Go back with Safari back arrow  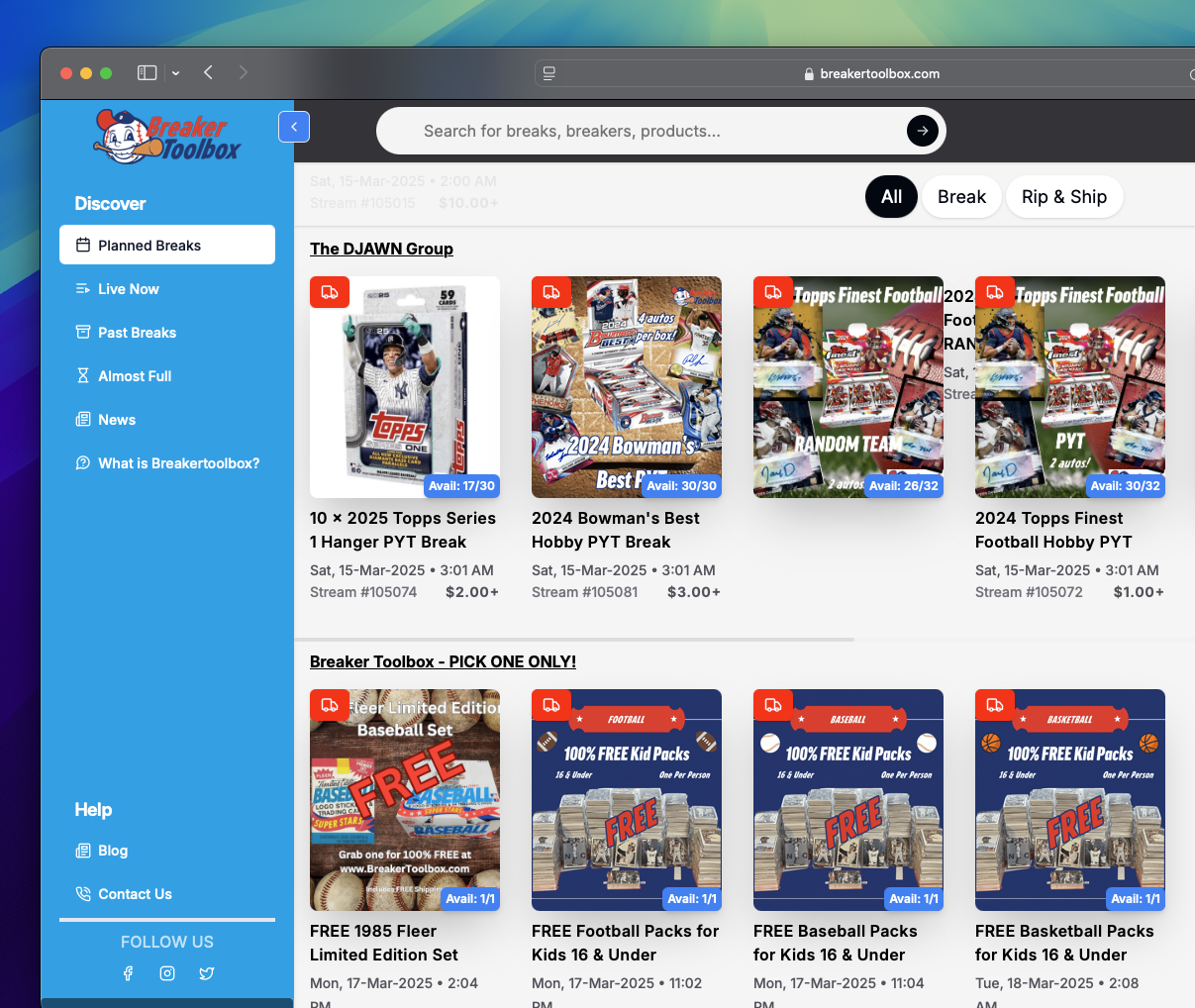[x=208, y=72]
